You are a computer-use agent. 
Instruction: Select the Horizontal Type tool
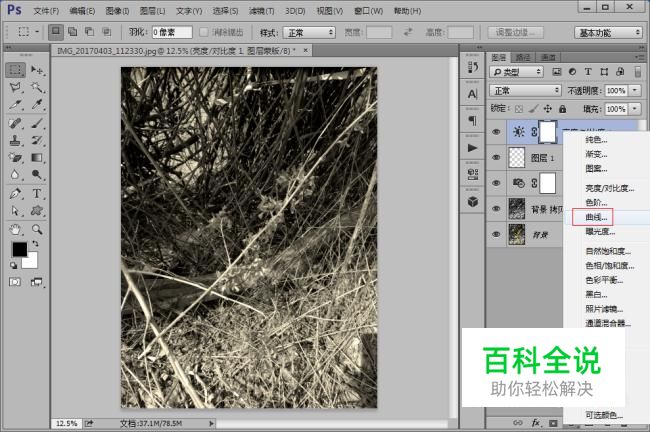[x=37, y=193]
